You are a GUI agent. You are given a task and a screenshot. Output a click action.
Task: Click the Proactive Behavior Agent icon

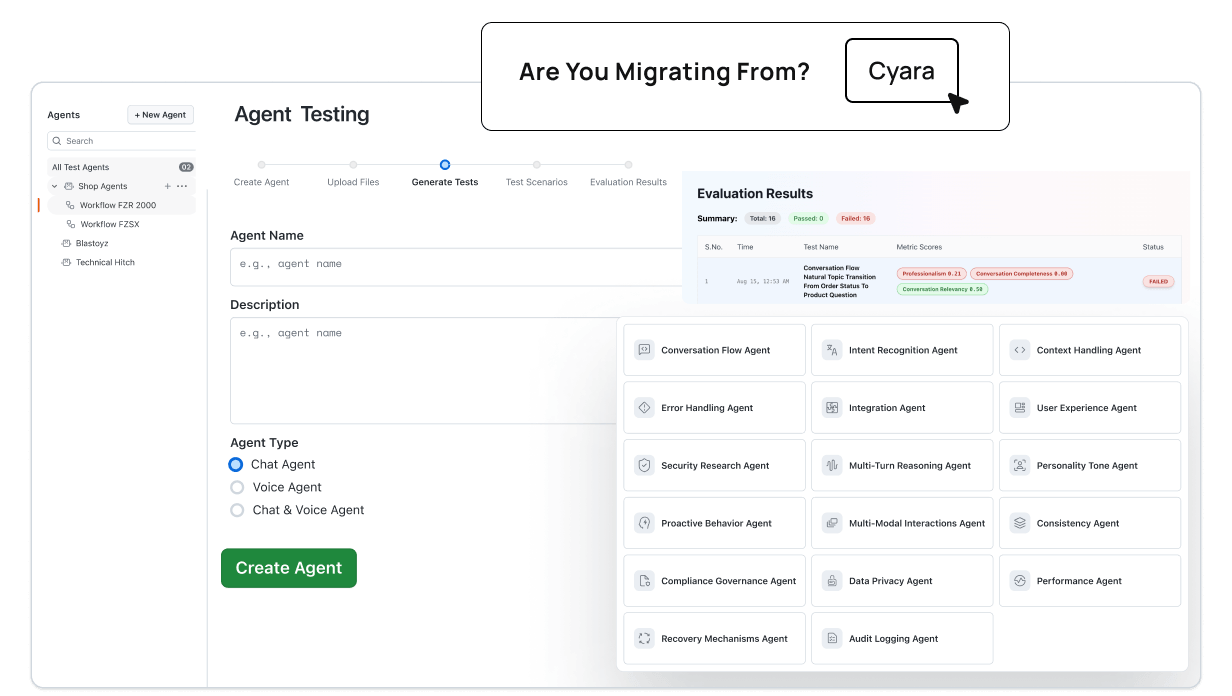coord(644,523)
